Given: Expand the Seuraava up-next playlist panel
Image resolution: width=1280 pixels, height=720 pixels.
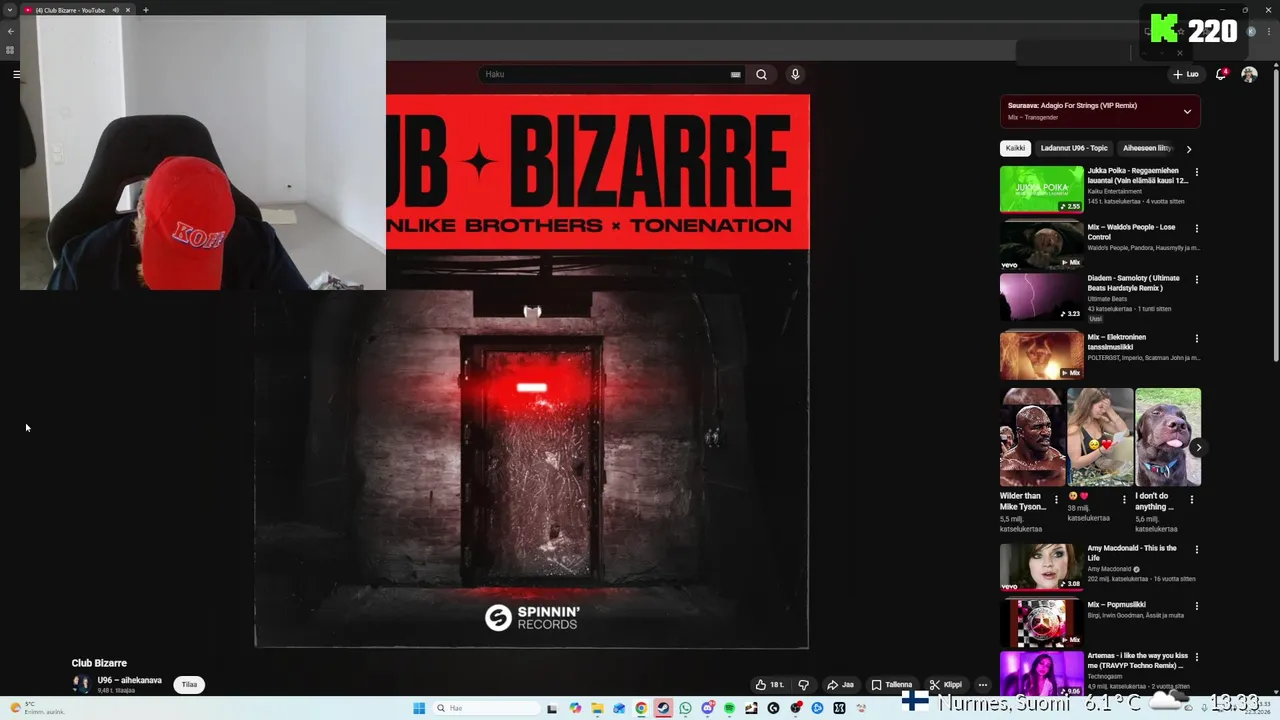Looking at the screenshot, I should click(1187, 111).
